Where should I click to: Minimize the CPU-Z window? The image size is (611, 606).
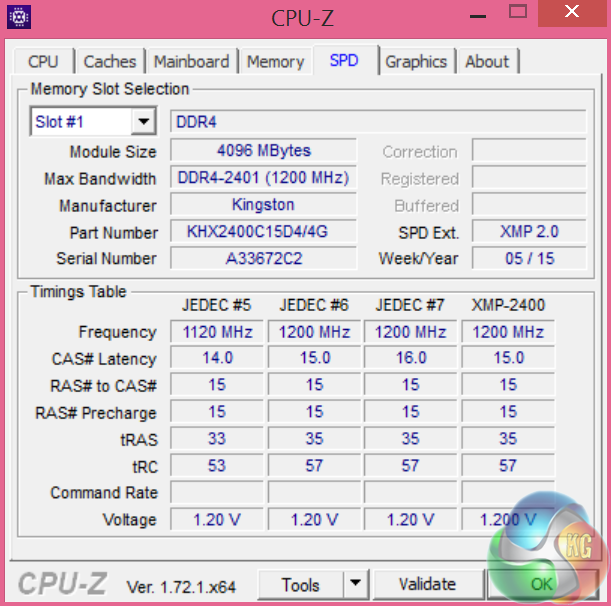pos(478,16)
